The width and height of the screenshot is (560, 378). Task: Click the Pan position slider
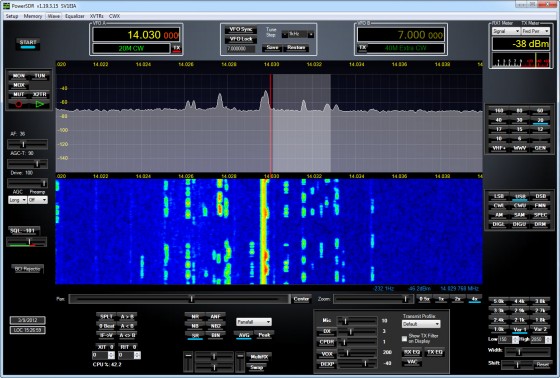coord(179,299)
